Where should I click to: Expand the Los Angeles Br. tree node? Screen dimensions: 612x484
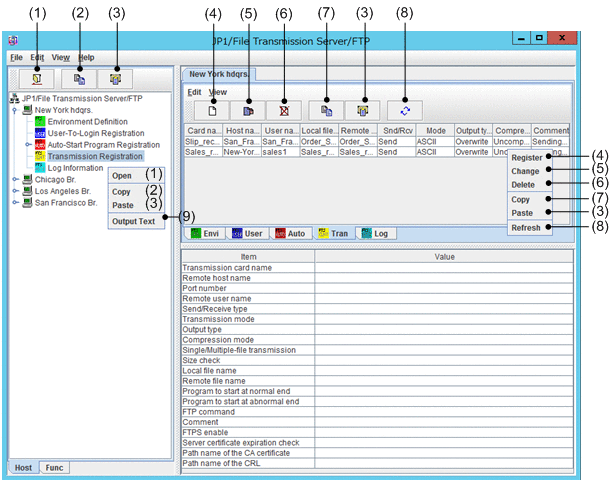(15, 191)
